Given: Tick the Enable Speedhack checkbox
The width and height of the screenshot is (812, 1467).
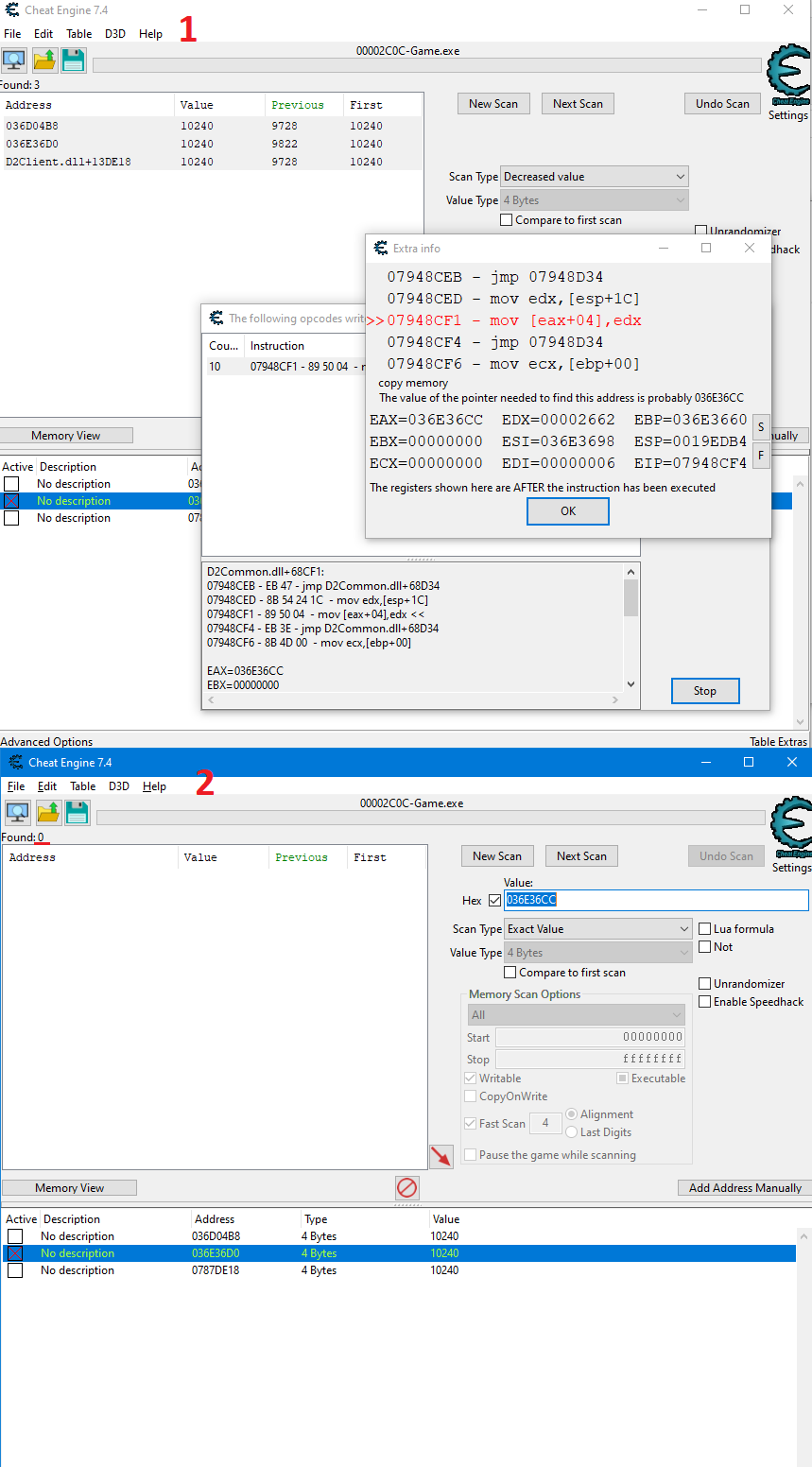Looking at the screenshot, I should (x=705, y=1002).
